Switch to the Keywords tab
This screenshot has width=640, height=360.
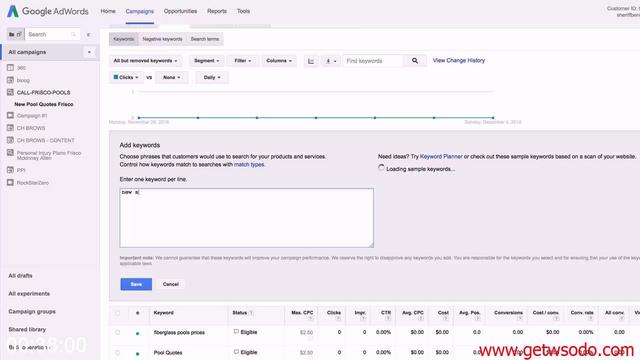coord(124,39)
